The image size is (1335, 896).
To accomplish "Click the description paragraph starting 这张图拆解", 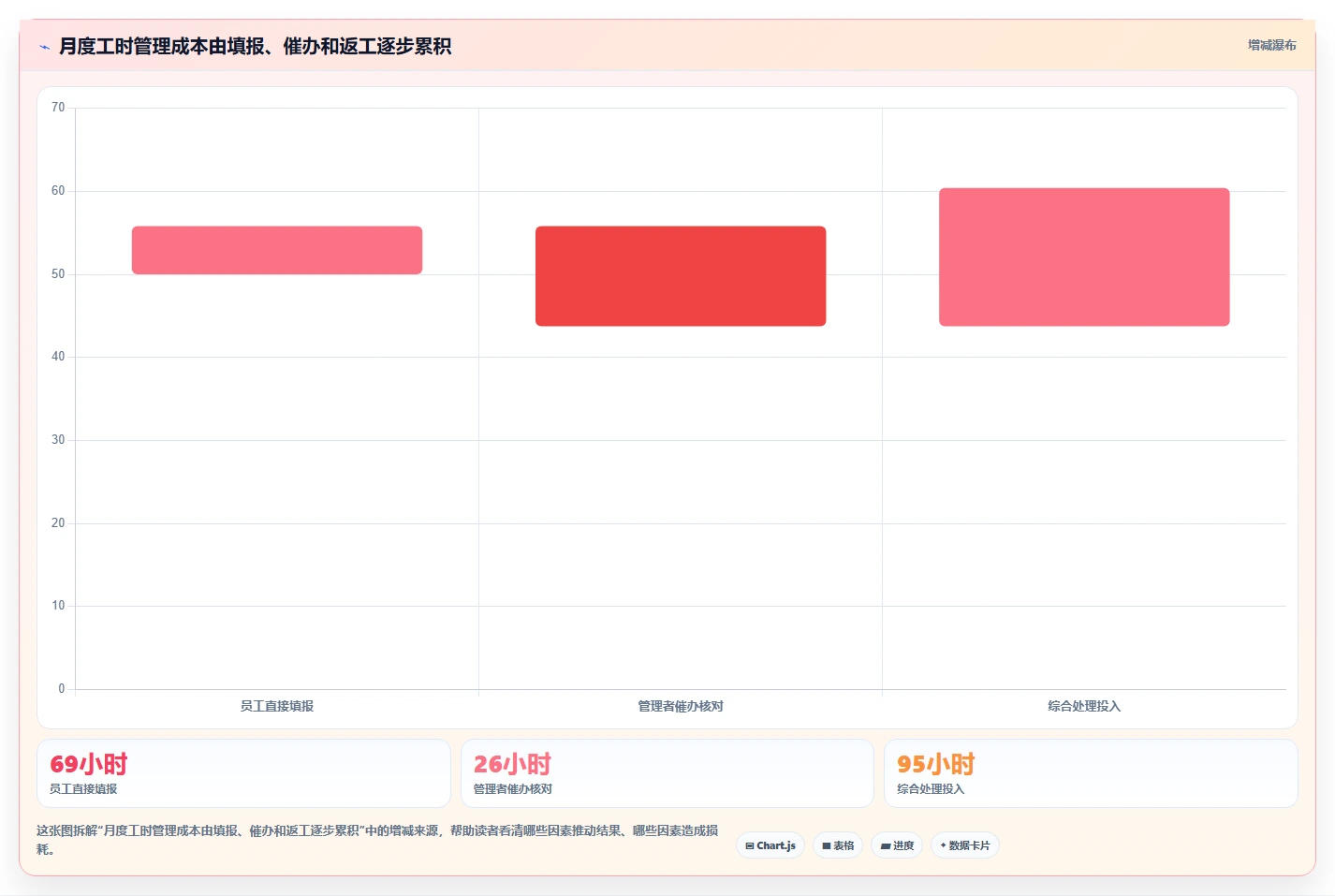I will tap(377, 840).
